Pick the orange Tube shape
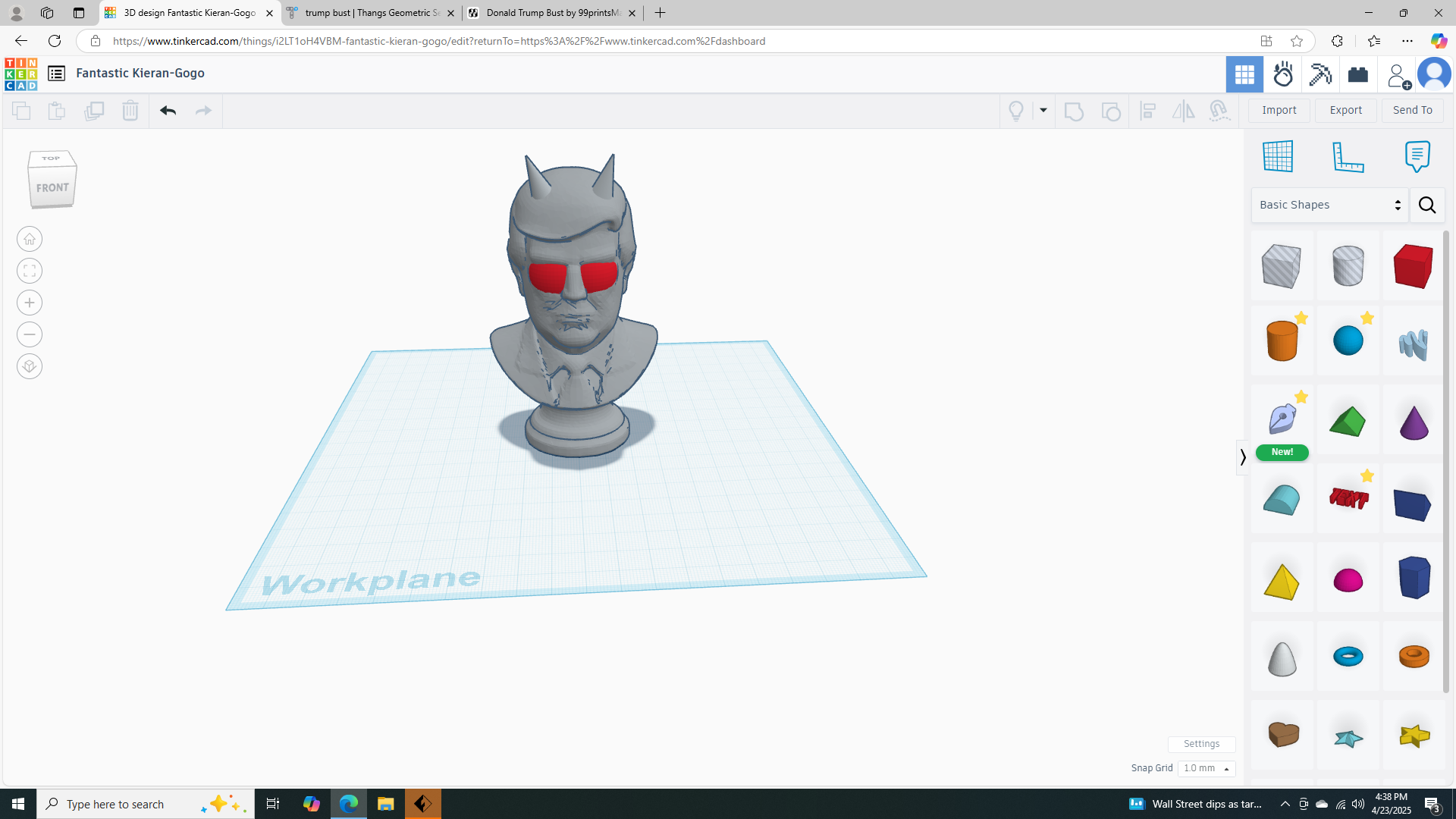This screenshot has width=1456, height=819. click(1413, 656)
